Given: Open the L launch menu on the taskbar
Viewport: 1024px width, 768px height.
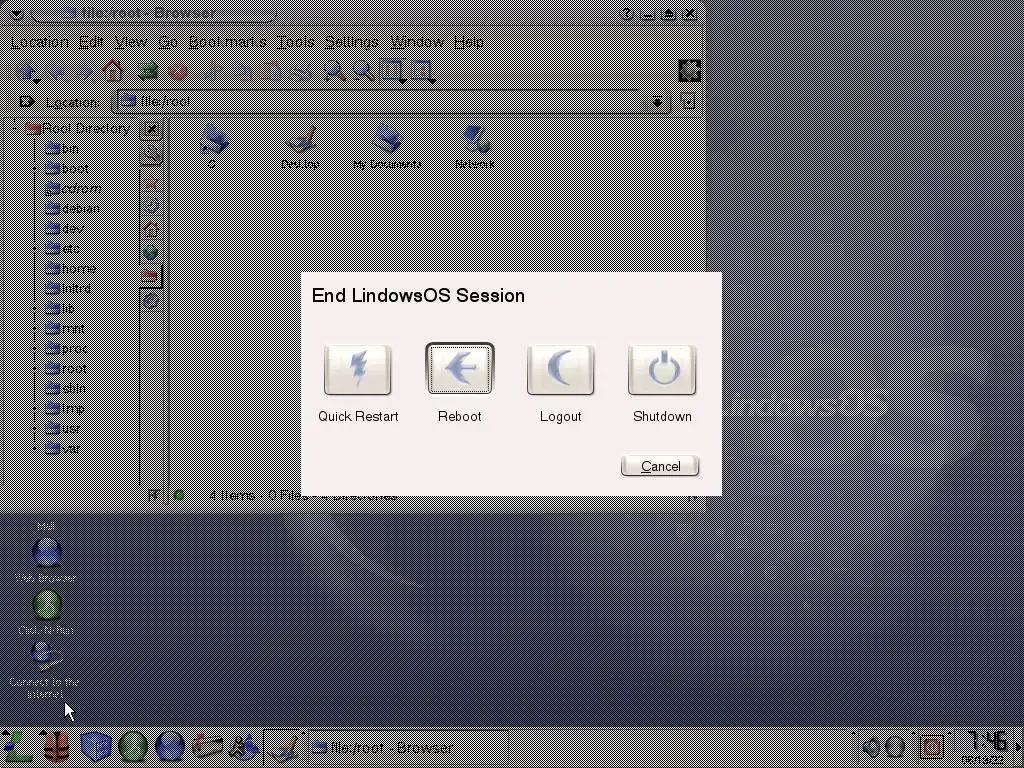Looking at the screenshot, I should coord(20,746).
